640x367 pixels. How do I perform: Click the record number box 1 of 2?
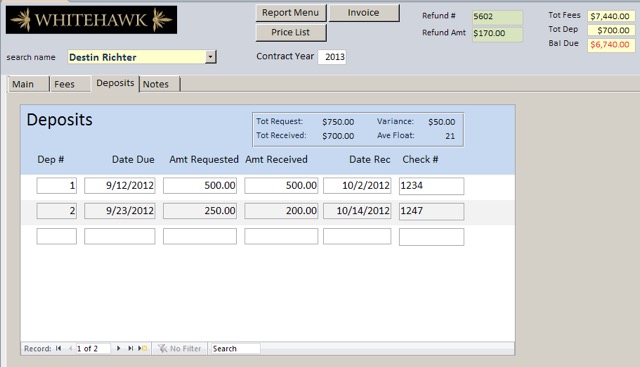coord(93,348)
